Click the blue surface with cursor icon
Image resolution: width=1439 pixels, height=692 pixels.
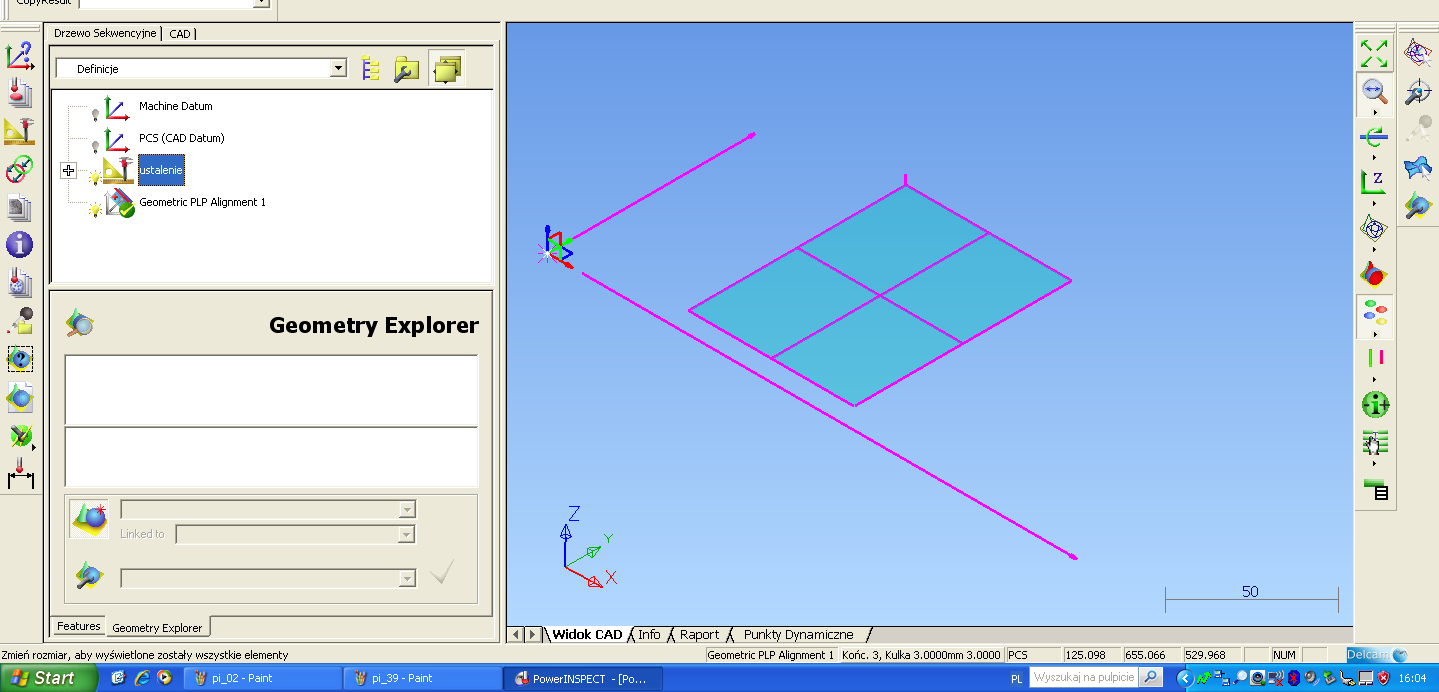pyautogui.click(x=1417, y=168)
